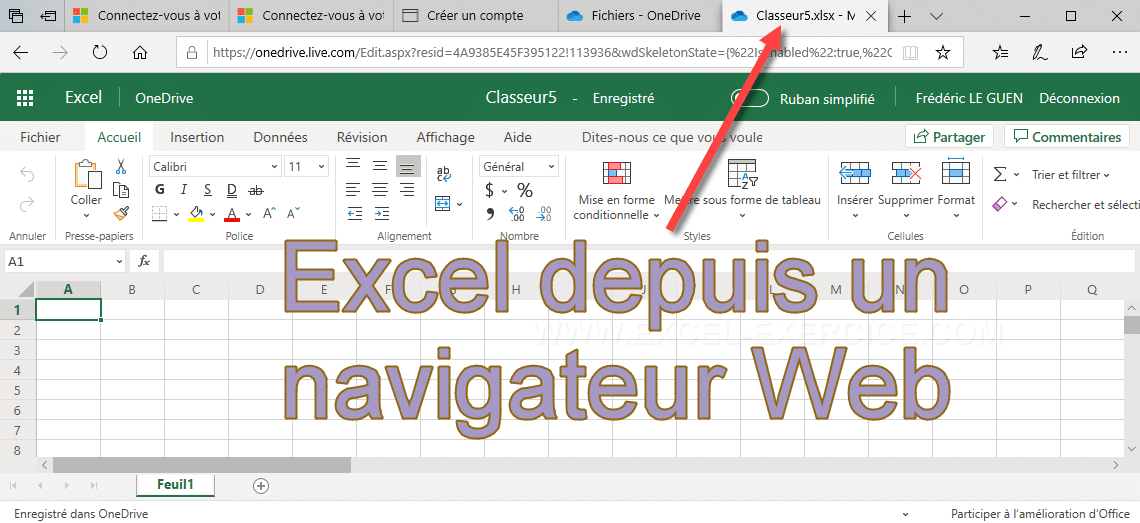
Task: Open the font size 11 dropdown
Action: 321,167
